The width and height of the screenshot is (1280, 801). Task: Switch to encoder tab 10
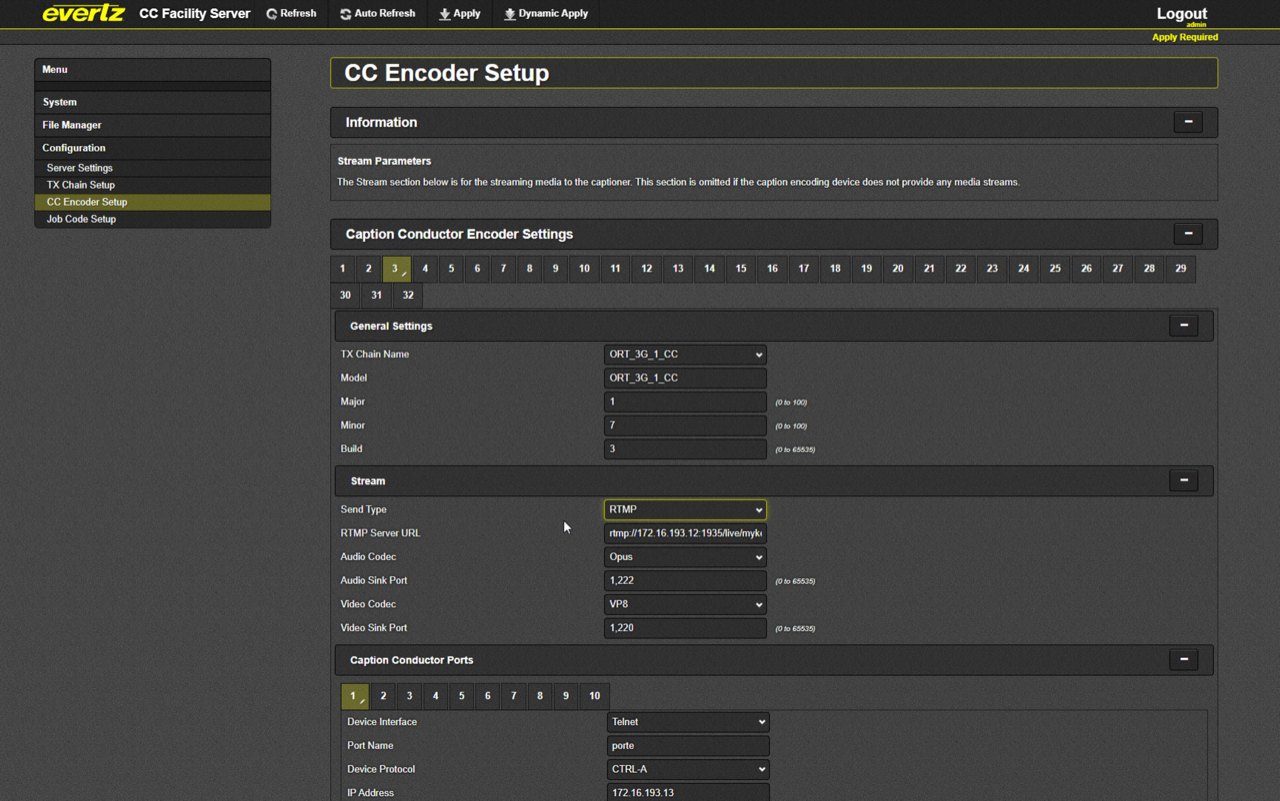[x=584, y=268]
